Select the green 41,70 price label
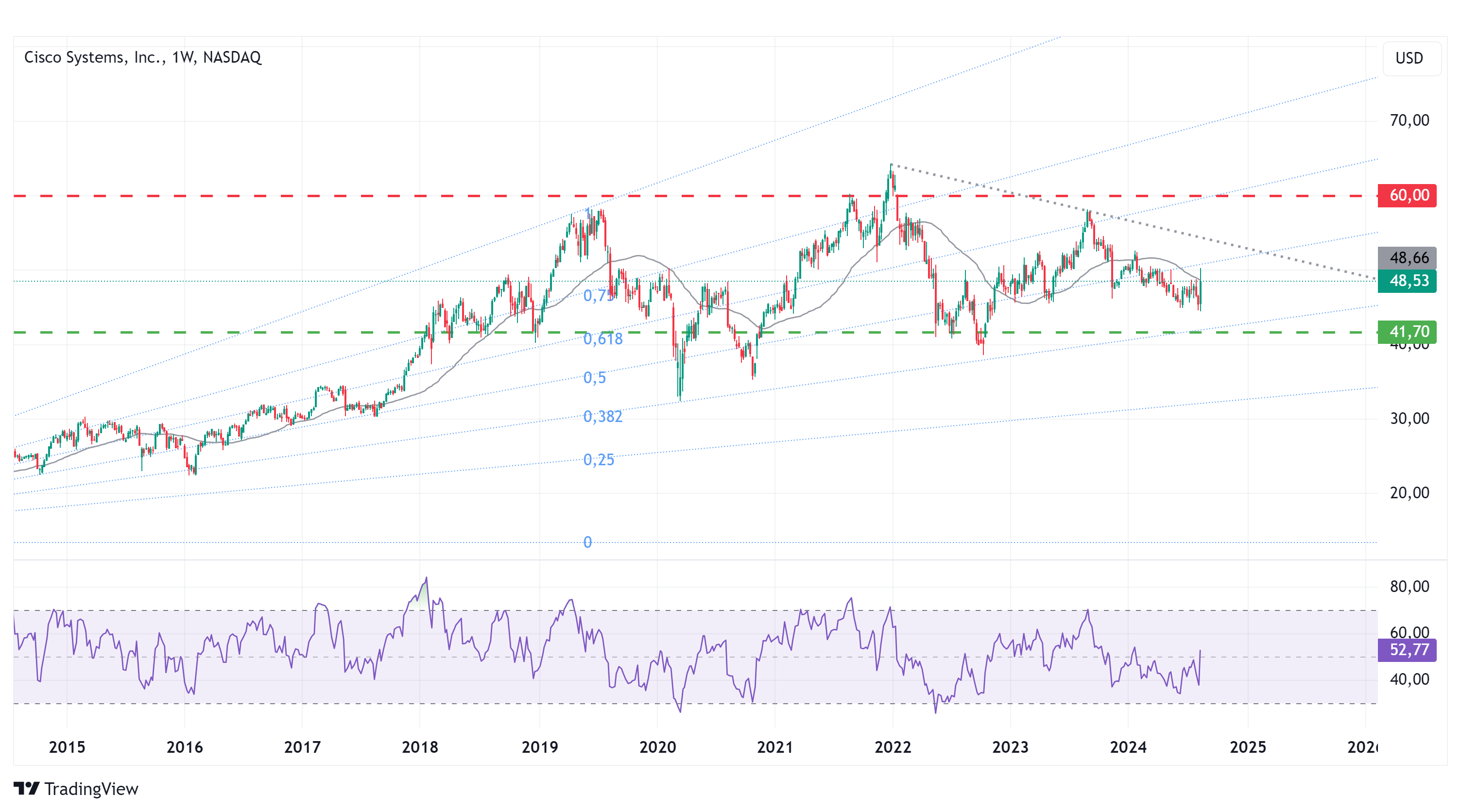The width and height of the screenshot is (1461, 812). [1407, 332]
